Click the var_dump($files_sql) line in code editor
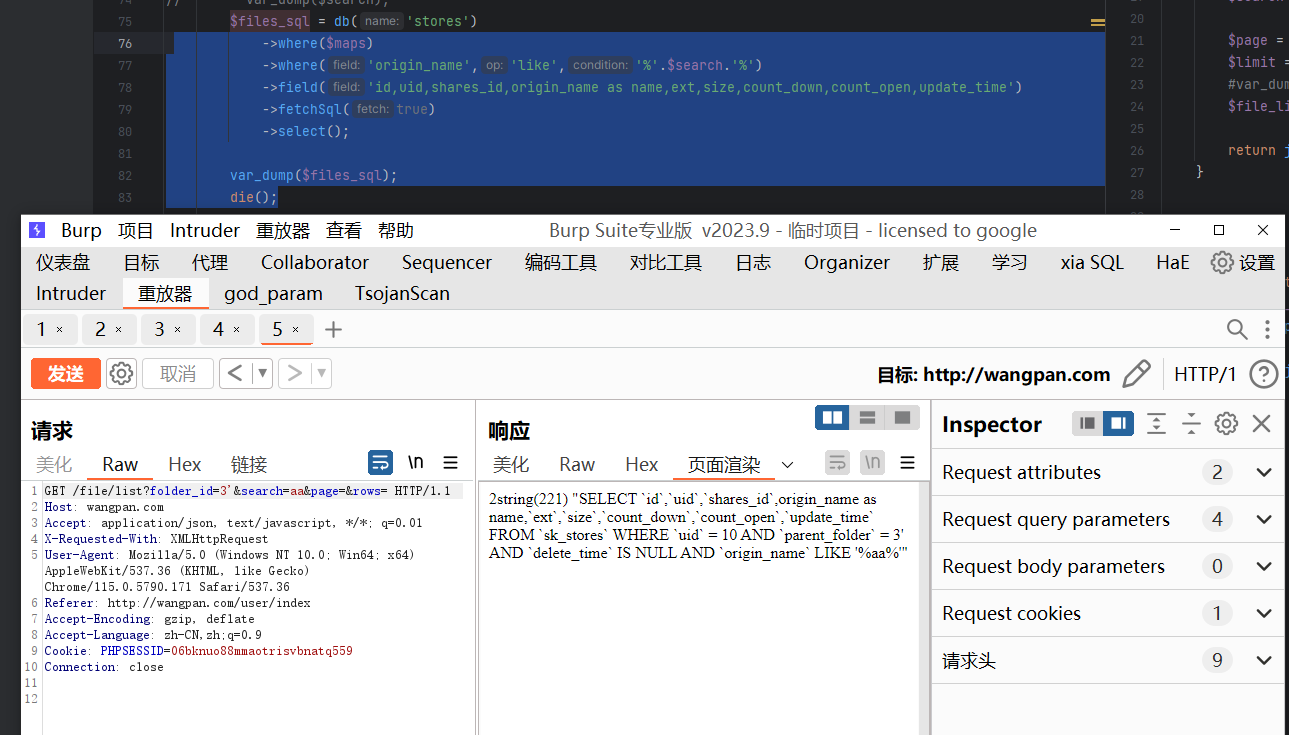This screenshot has width=1289, height=735. click(313, 175)
